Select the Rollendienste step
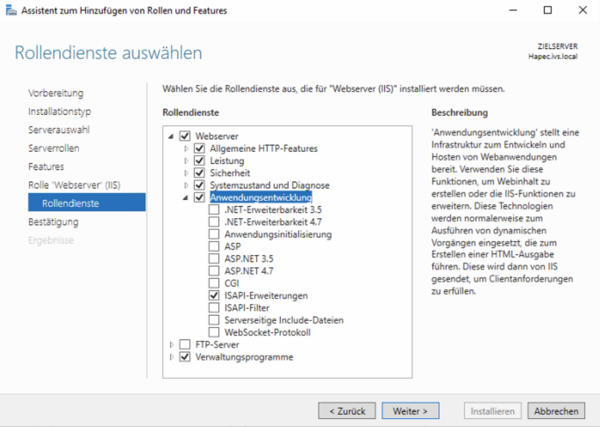Viewport: 600px width, 427px height. click(x=87, y=202)
